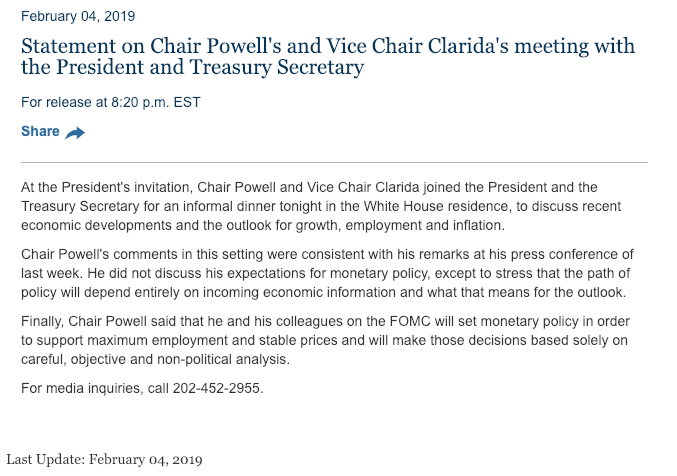Click the horizontal divider below Share
This screenshot has height=476, width=677.
(334, 161)
